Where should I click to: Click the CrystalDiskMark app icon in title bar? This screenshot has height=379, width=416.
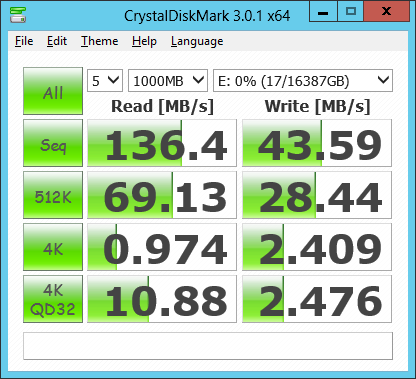pos(18,15)
